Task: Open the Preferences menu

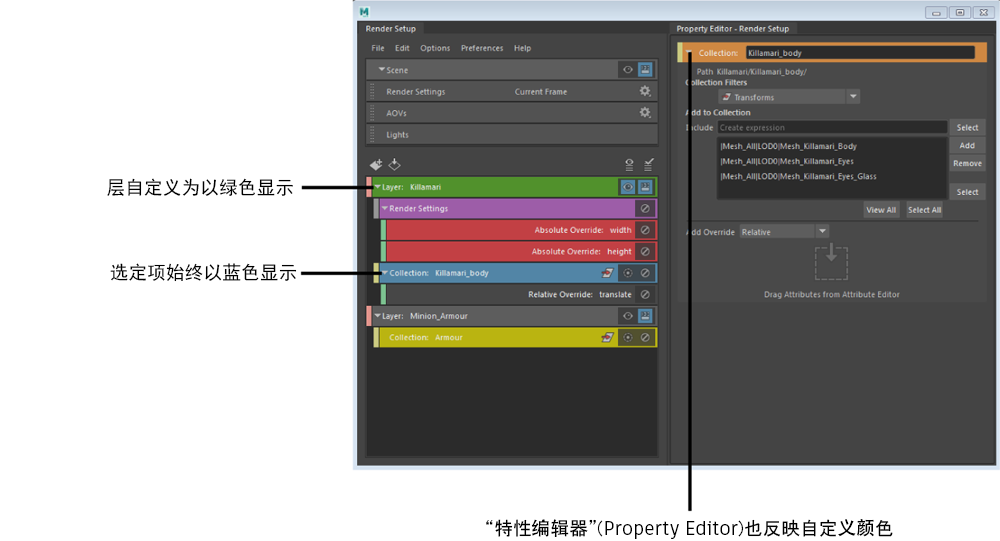Action: pyautogui.click(x=482, y=48)
